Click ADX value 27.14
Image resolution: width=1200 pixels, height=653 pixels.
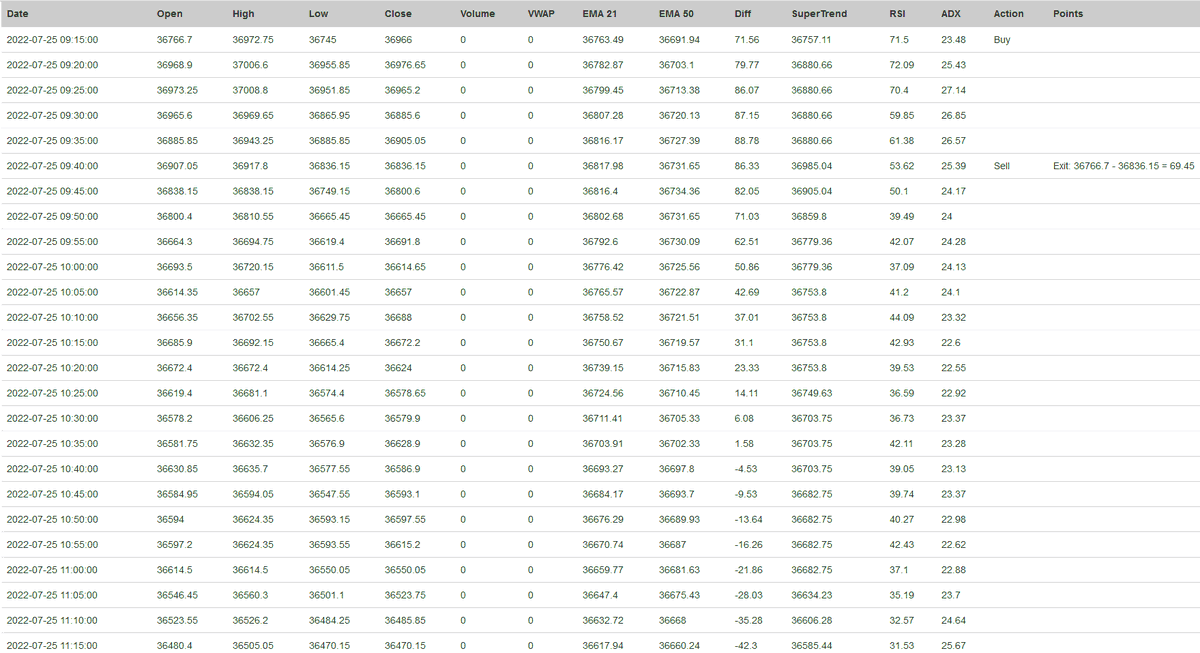point(954,90)
